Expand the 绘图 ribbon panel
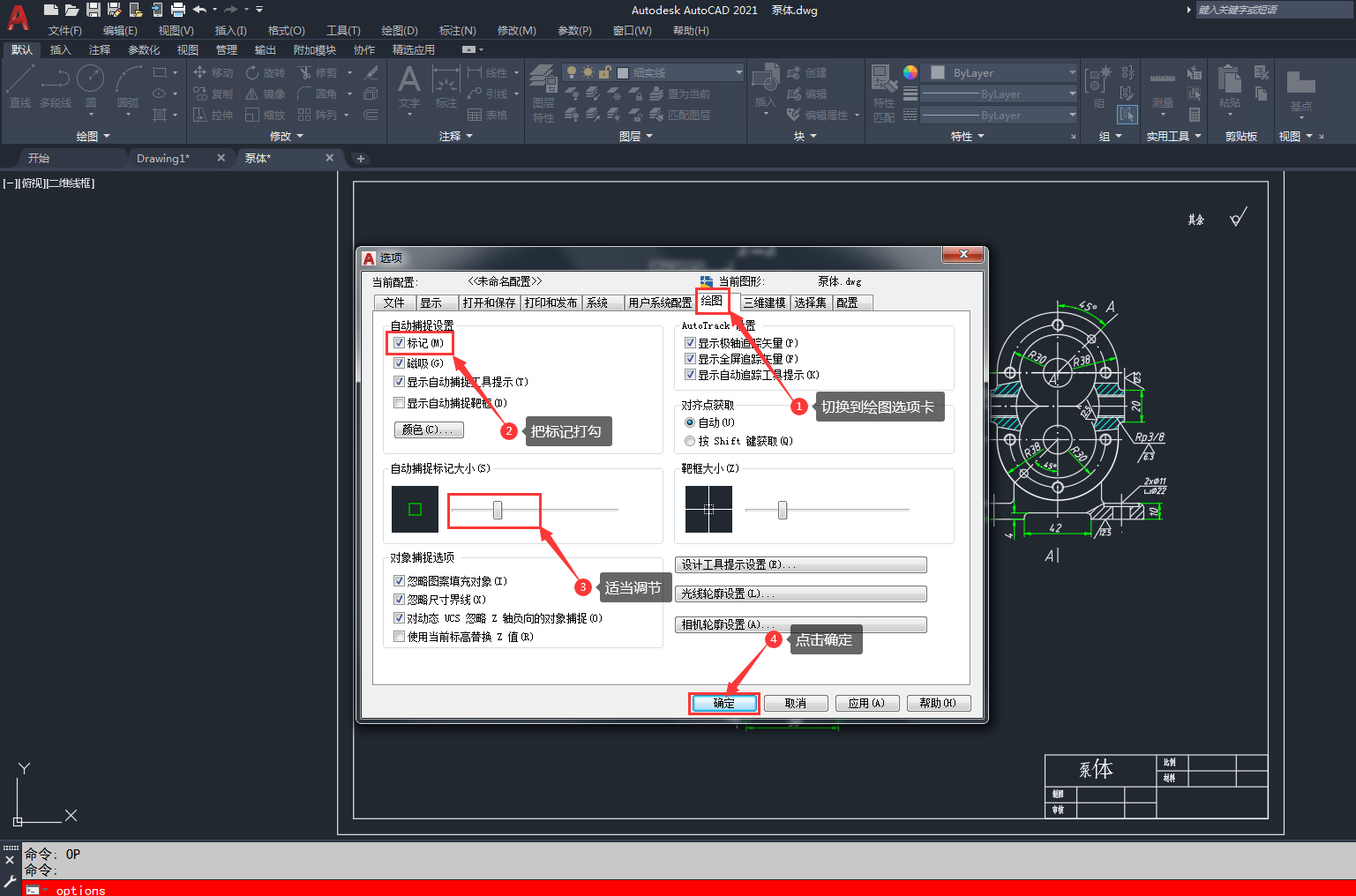 click(94, 136)
